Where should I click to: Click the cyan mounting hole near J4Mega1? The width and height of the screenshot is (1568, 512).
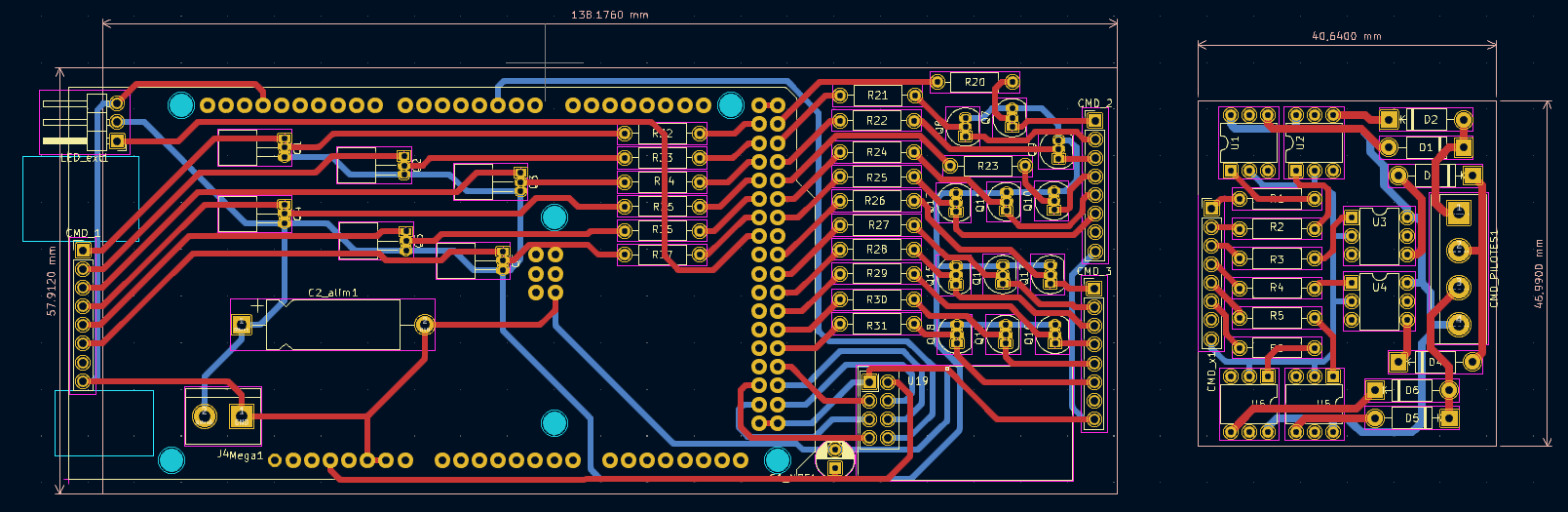click(x=172, y=459)
